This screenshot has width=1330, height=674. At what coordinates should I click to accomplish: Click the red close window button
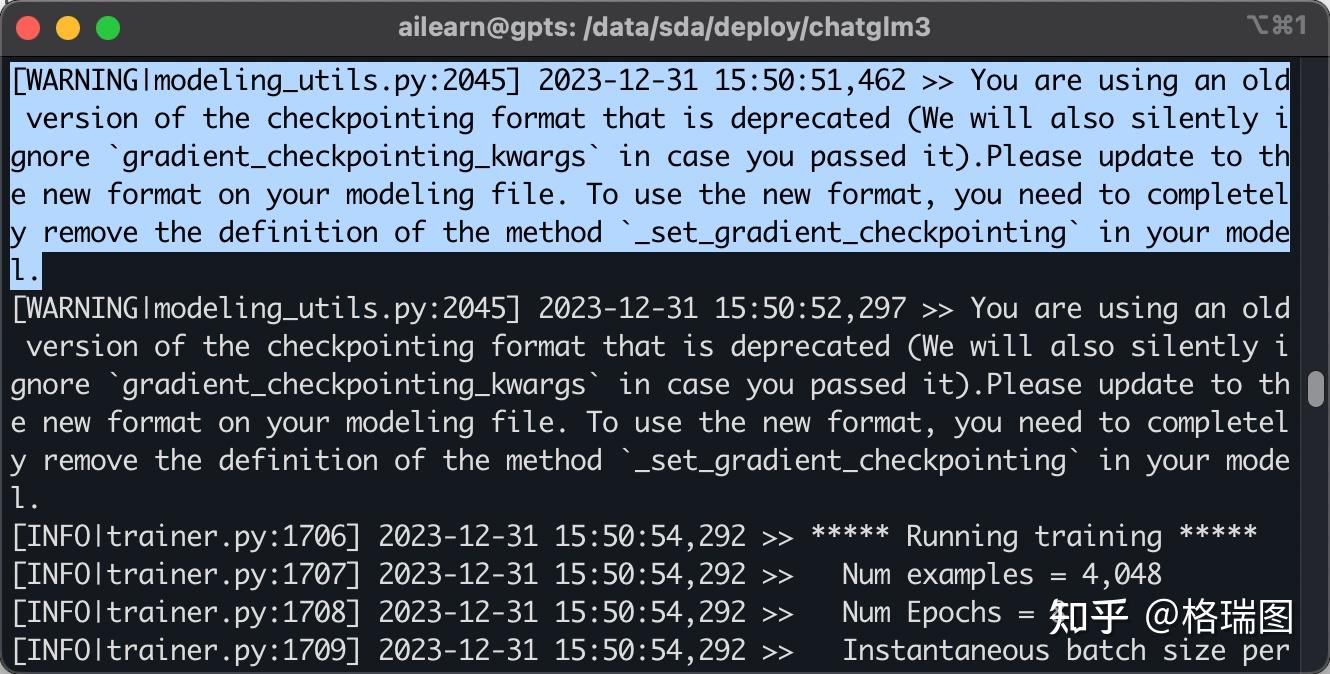tap(28, 28)
